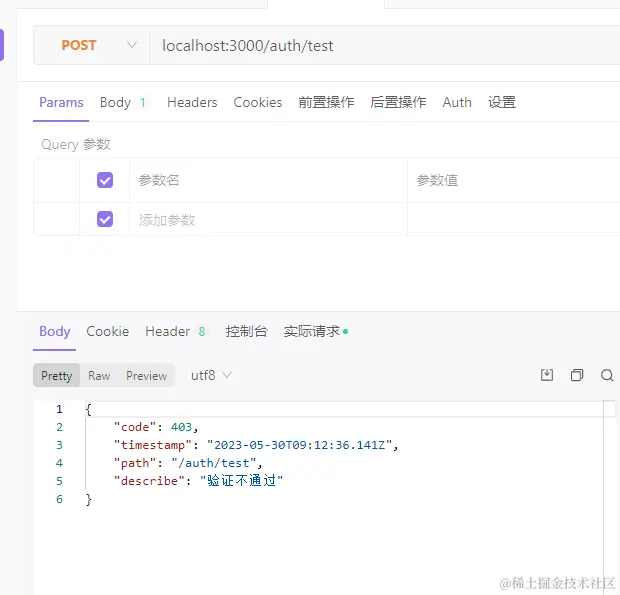Image resolution: width=620 pixels, height=595 pixels.
Task: Open the Headers tab
Action: (192, 102)
